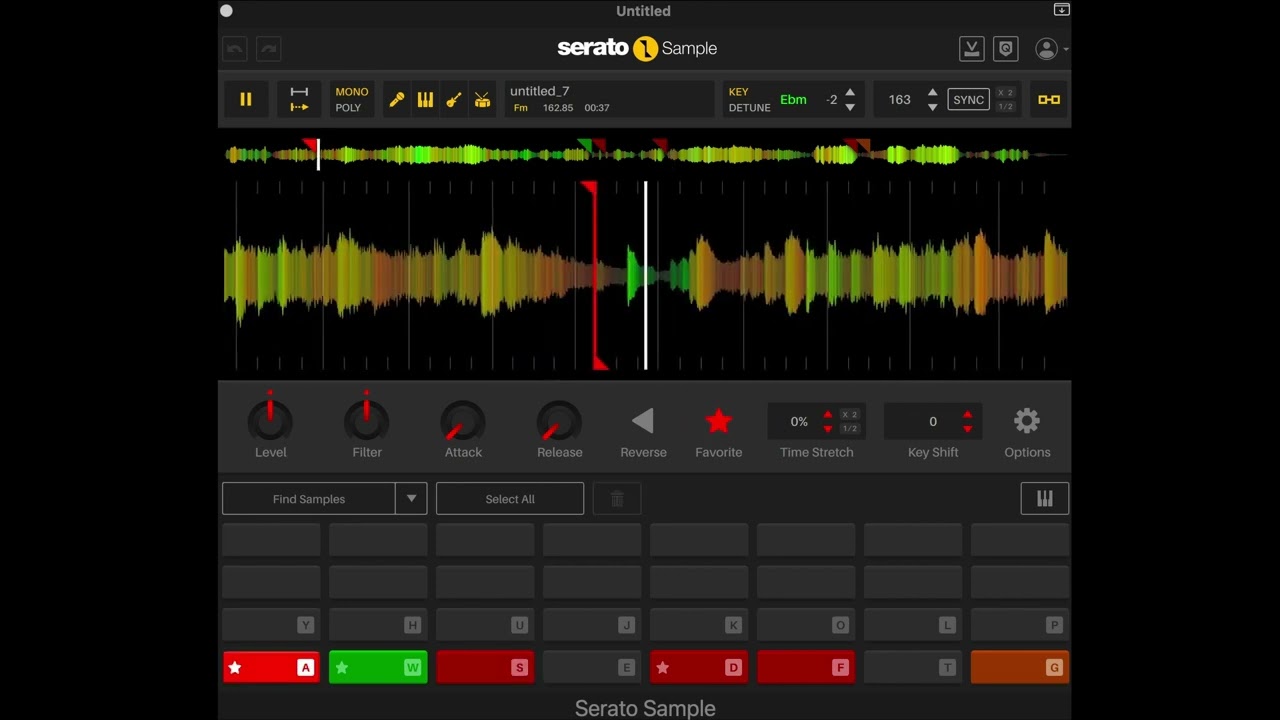1280x720 pixels.
Task: Adjust the Filter knob
Action: click(x=367, y=421)
